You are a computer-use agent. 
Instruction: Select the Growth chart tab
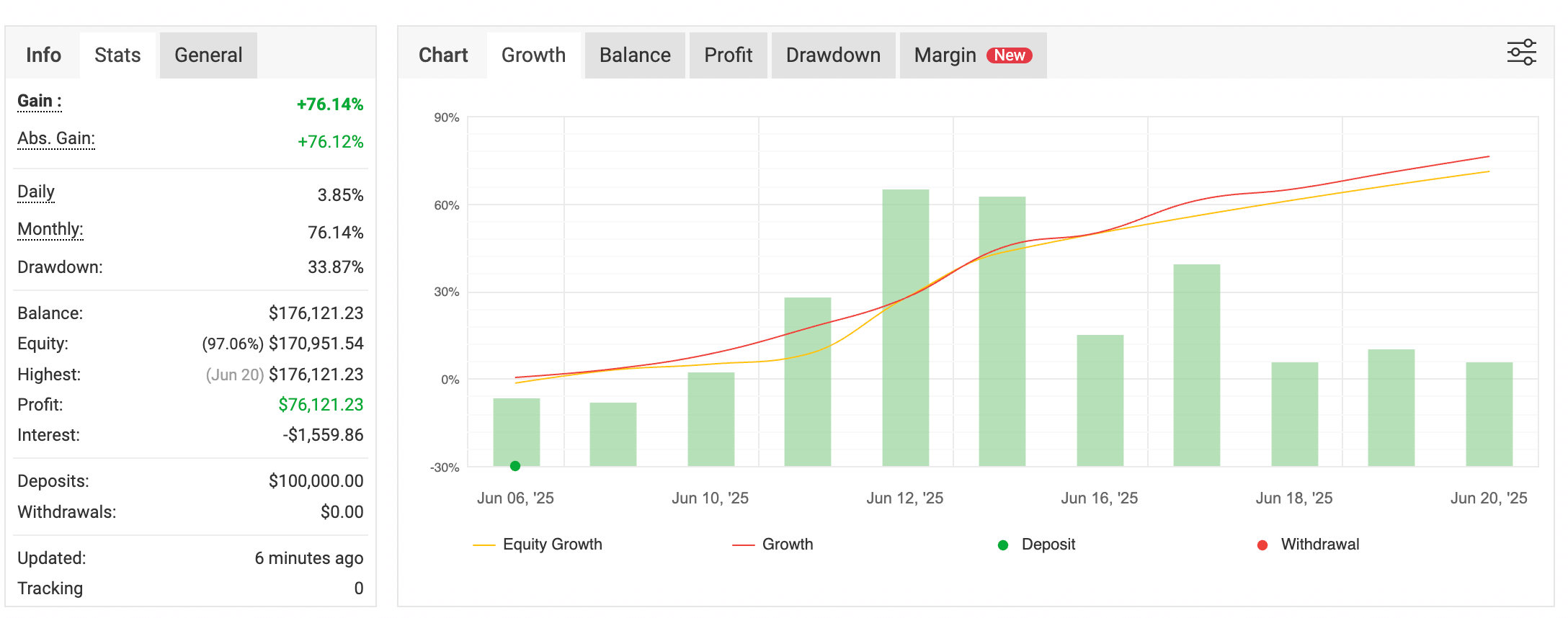pos(533,55)
